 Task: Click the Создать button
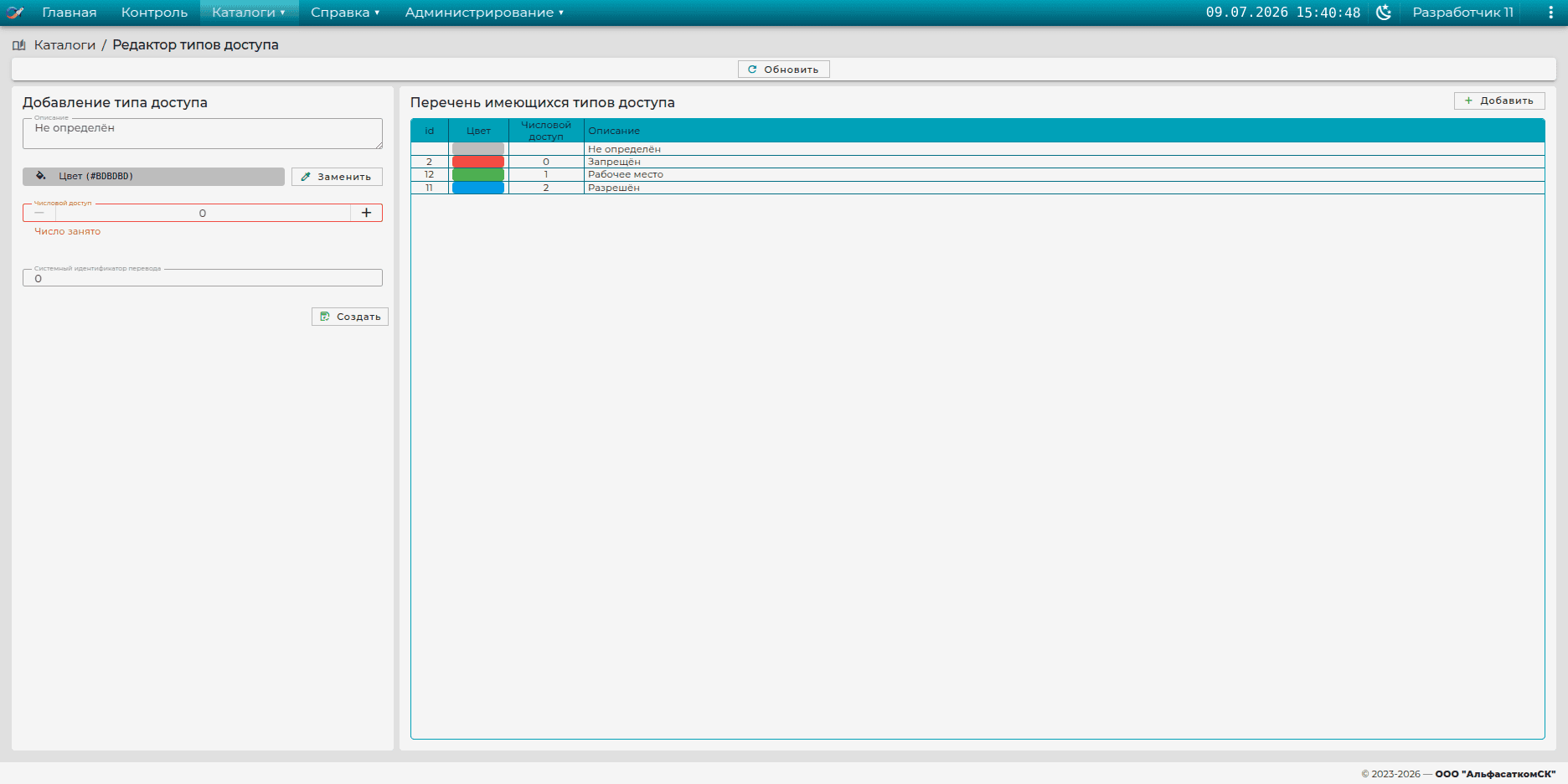[x=350, y=317]
